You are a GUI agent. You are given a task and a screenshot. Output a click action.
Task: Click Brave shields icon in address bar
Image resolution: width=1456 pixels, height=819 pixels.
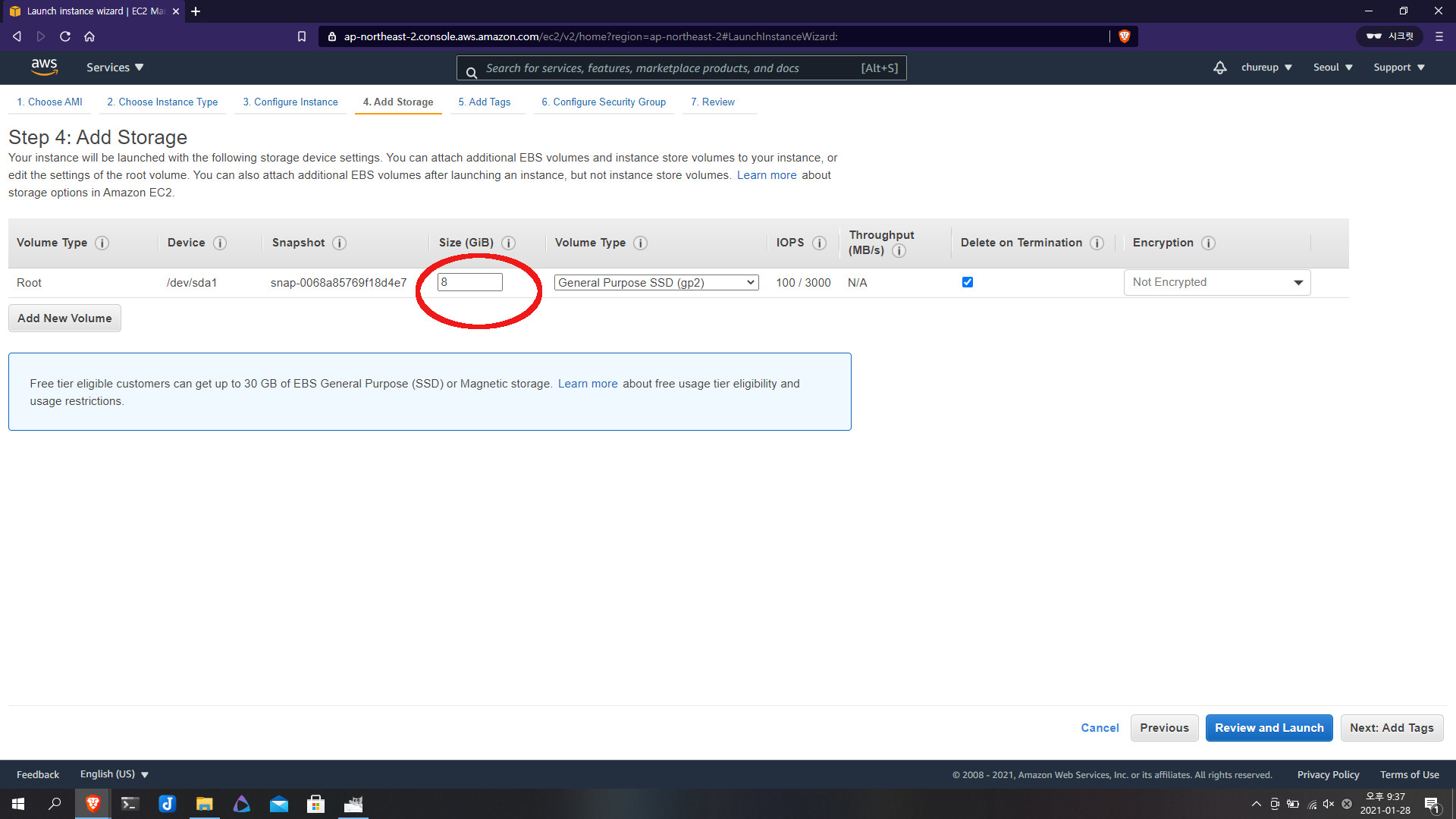point(1125,36)
